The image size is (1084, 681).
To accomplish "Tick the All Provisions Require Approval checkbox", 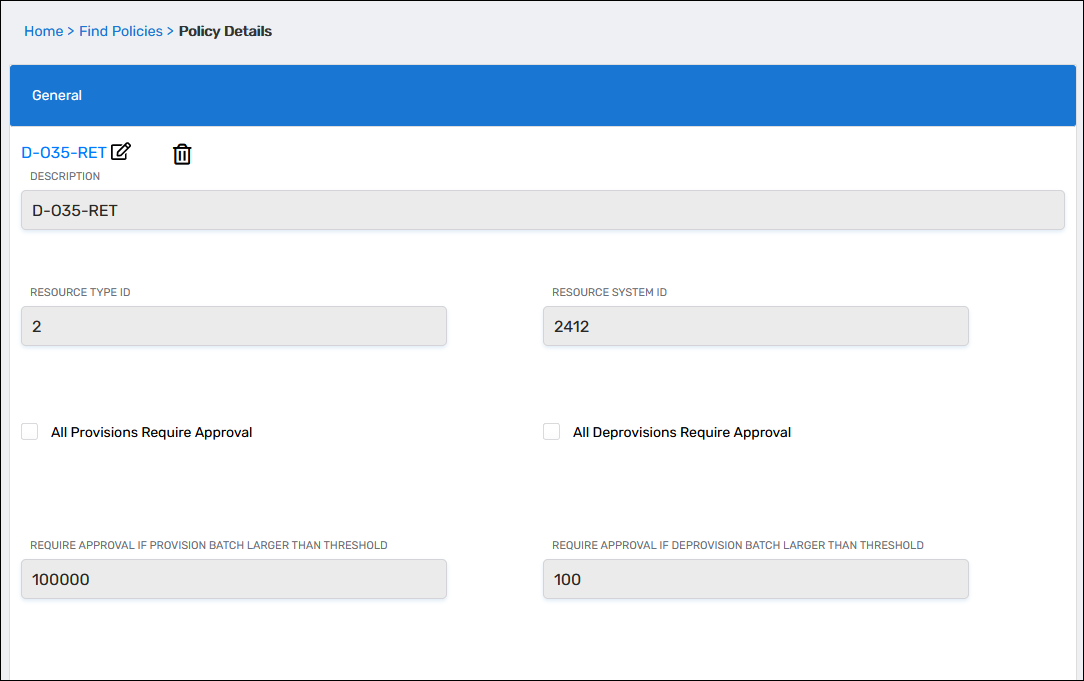I will (x=30, y=432).
